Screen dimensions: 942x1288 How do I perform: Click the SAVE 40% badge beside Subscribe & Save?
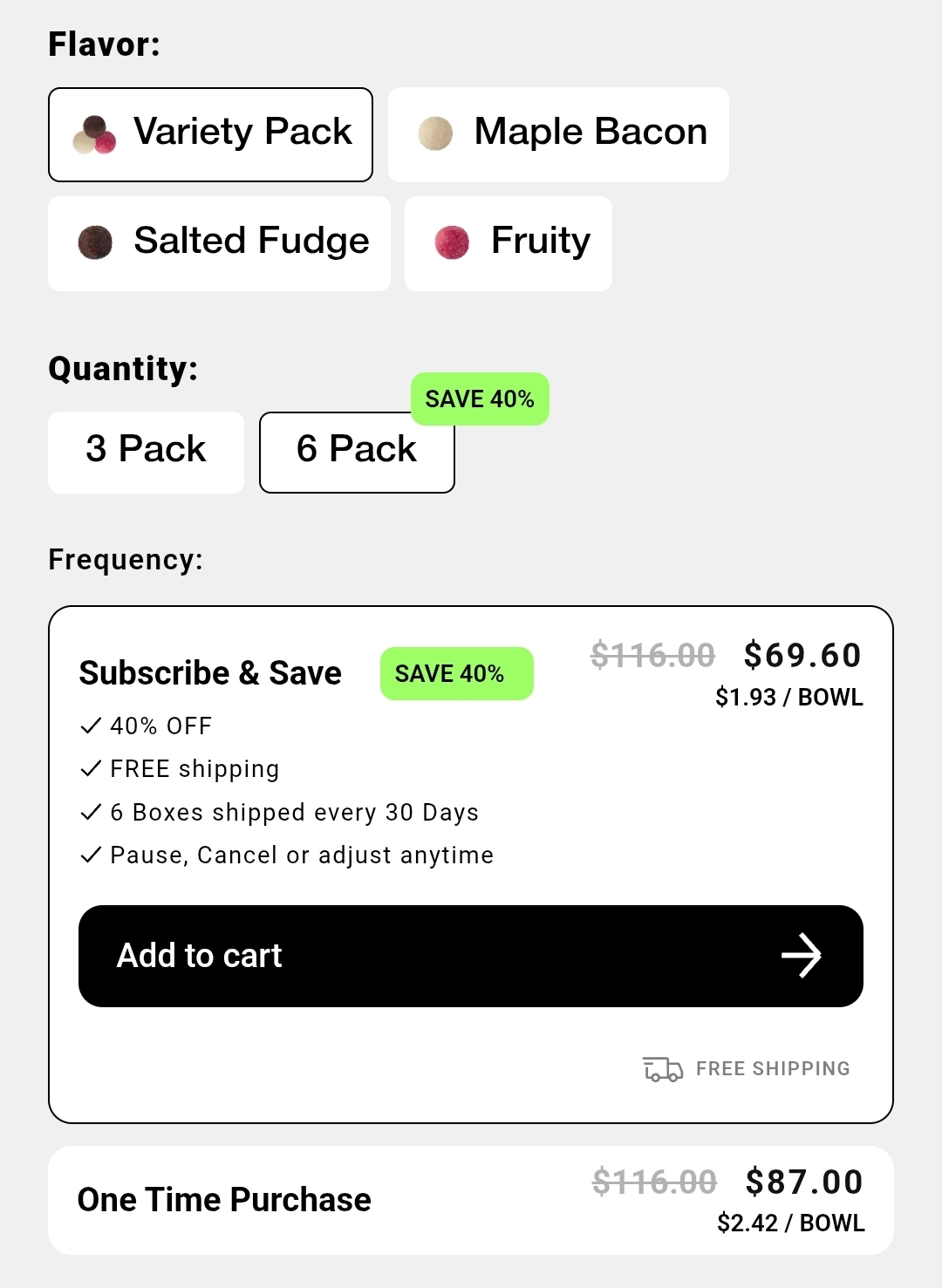pyautogui.click(x=456, y=673)
